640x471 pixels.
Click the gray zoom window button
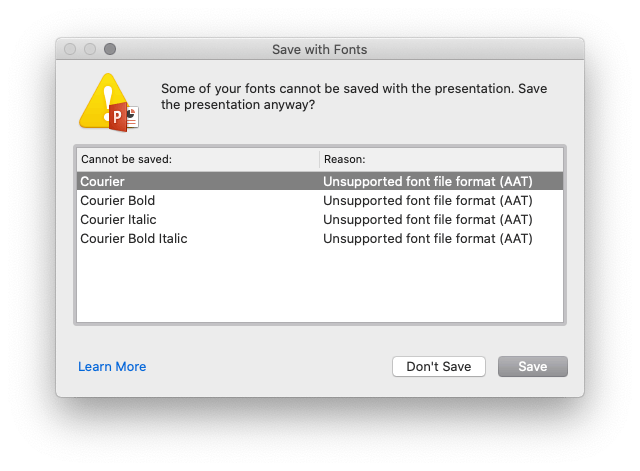click(x=110, y=49)
